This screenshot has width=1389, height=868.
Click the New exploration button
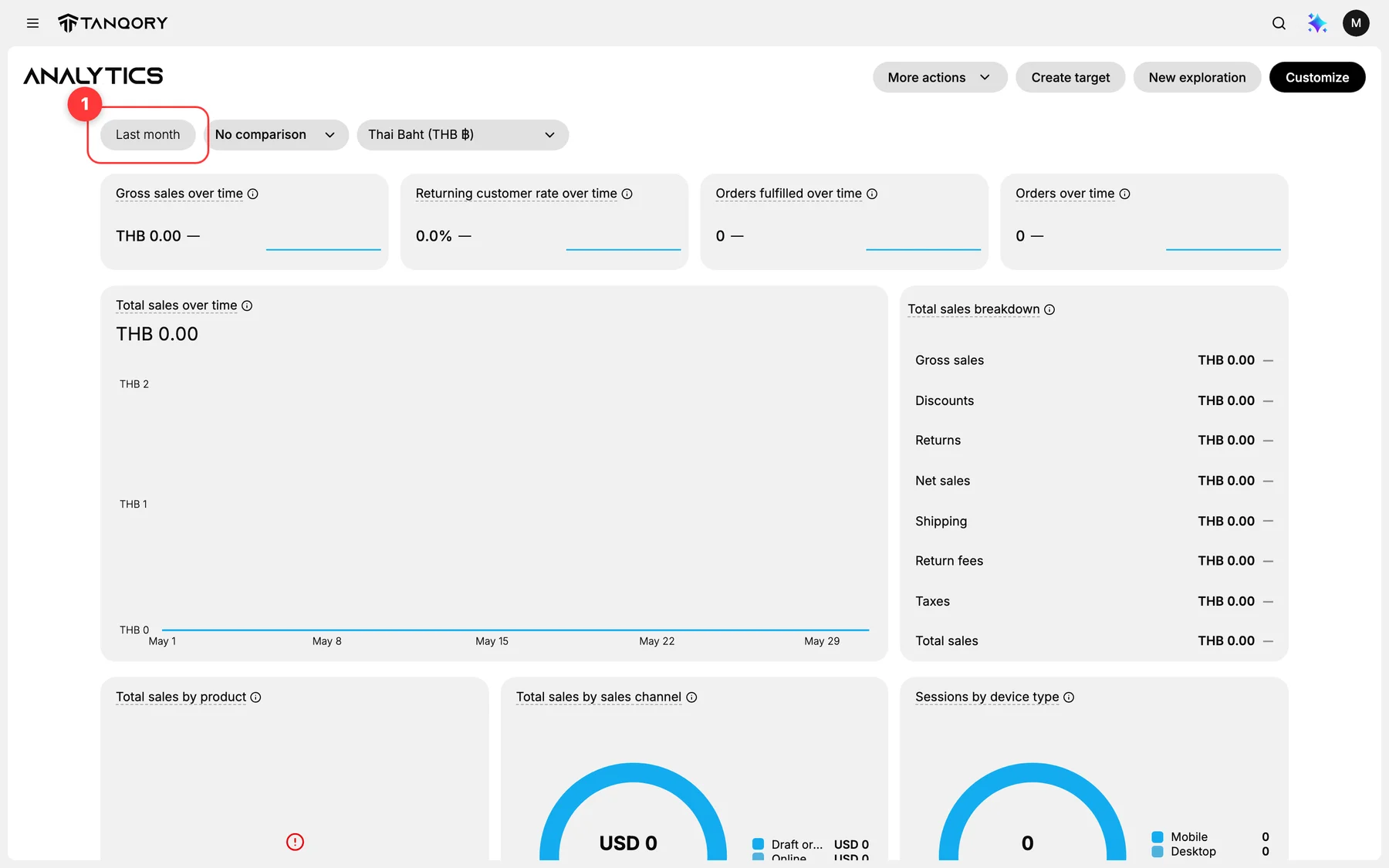pos(1197,77)
